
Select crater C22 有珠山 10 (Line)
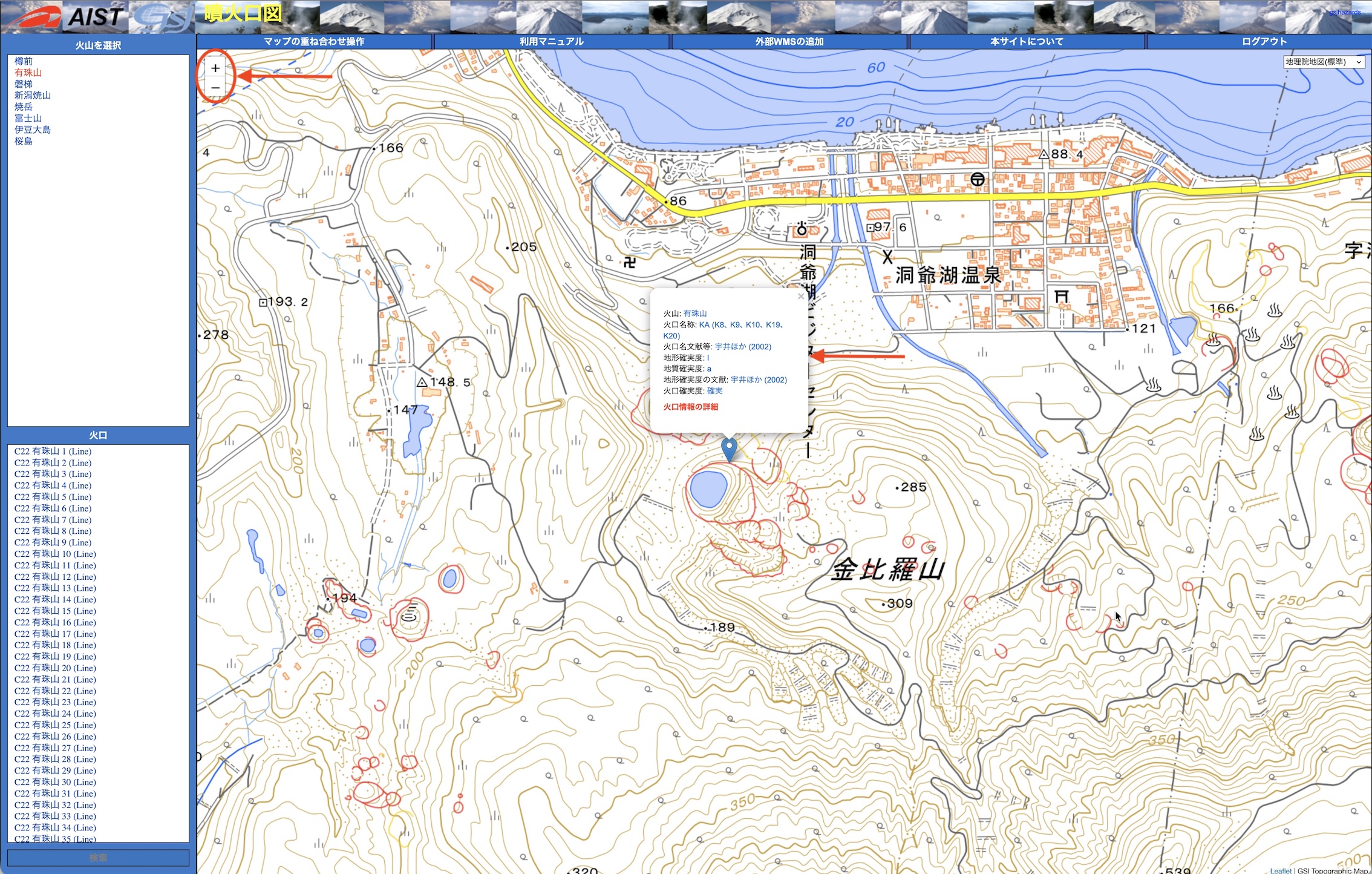point(55,554)
